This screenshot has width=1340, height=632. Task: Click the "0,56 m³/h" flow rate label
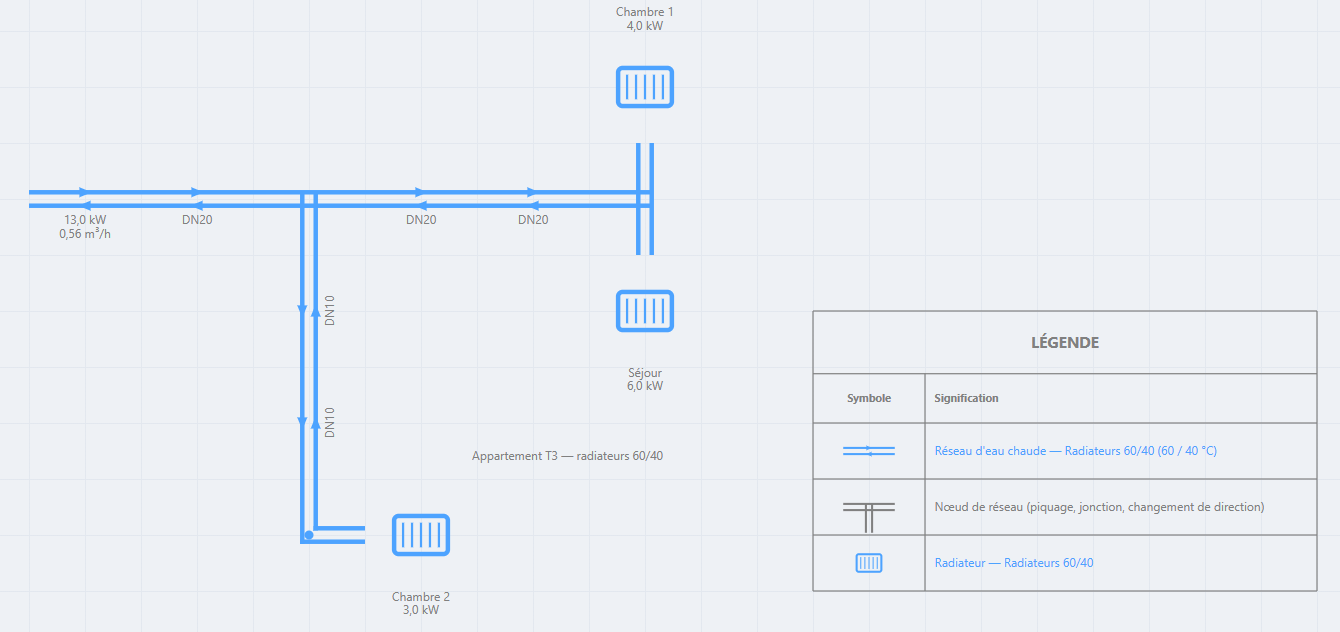pos(85,234)
